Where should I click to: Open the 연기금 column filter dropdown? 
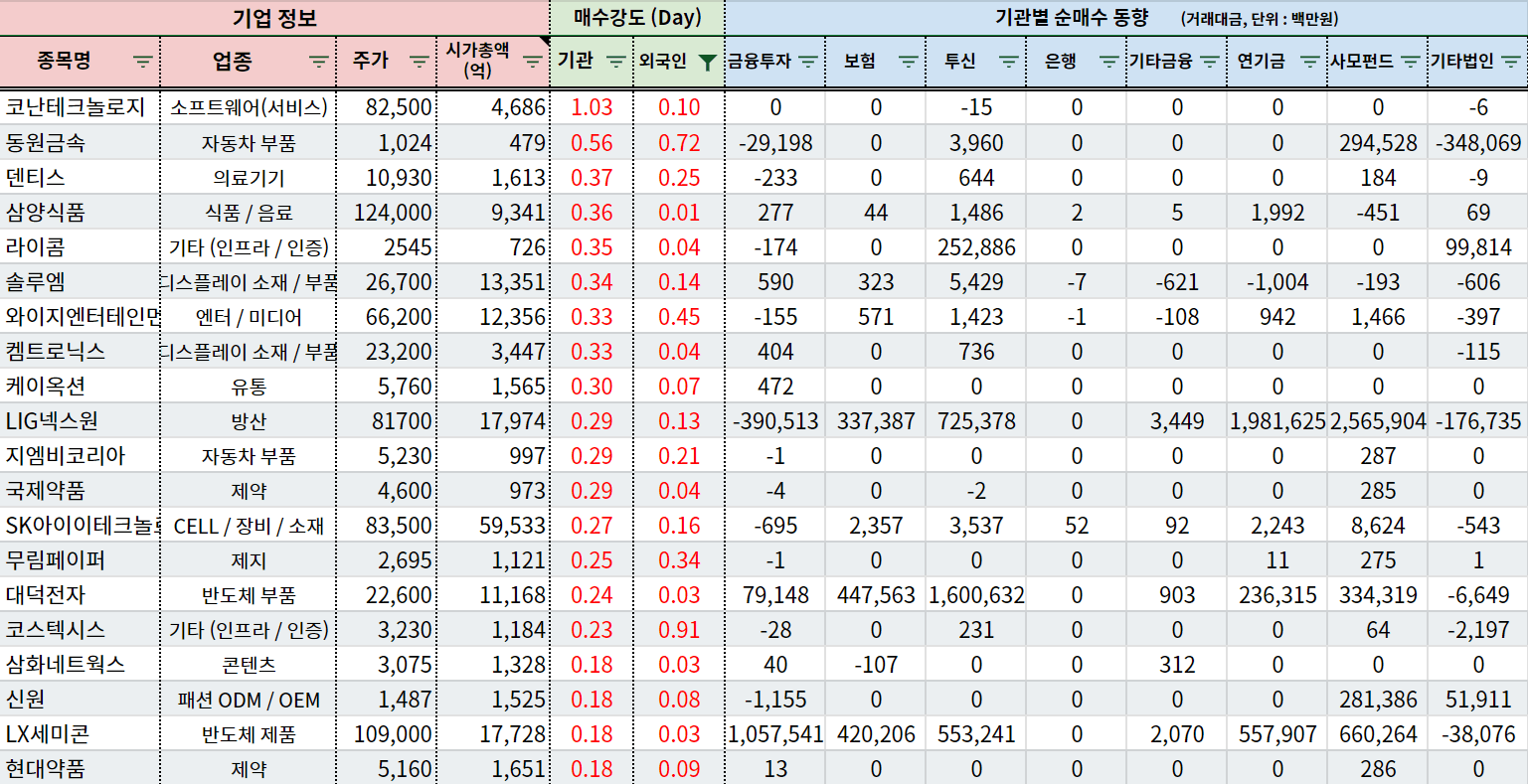click(1310, 62)
